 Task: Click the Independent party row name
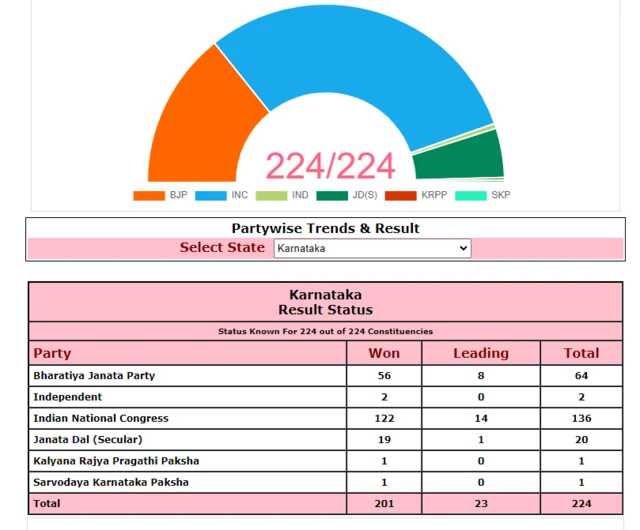pos(69,397)
